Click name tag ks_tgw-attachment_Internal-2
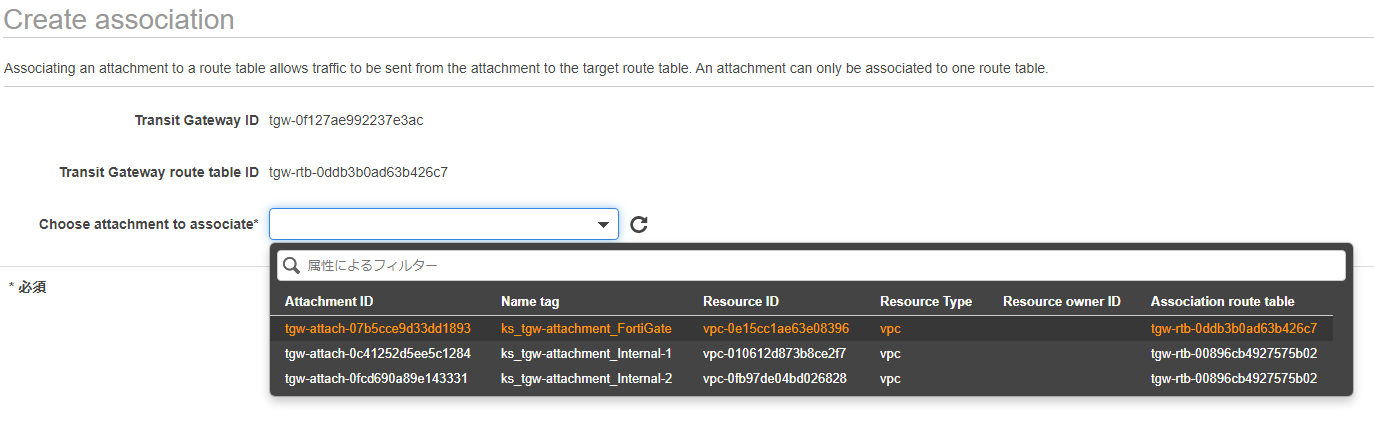1374x424 pixels. [587, 378]
